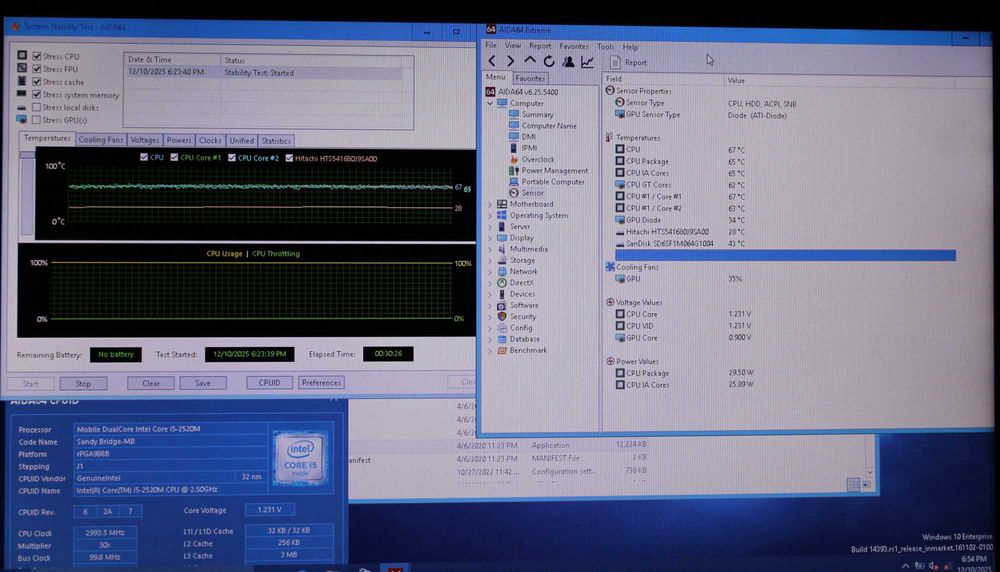This screenshot has height=572, width=1000.
Task: Expand the Server tree node
Action: tap(490, 226)
